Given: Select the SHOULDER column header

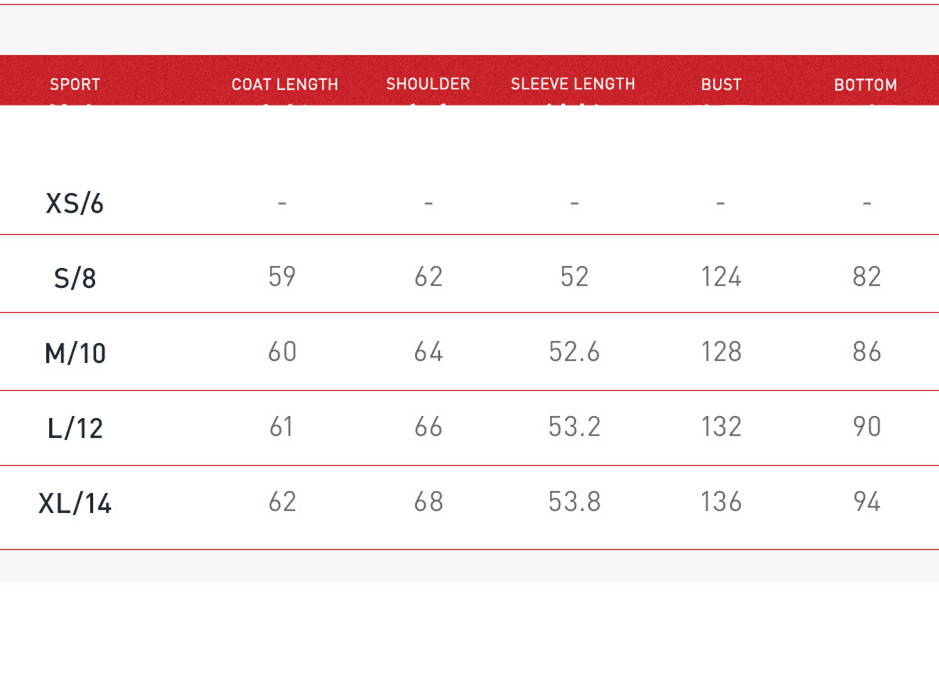Looking at the screenshot, I should point(428,84).
